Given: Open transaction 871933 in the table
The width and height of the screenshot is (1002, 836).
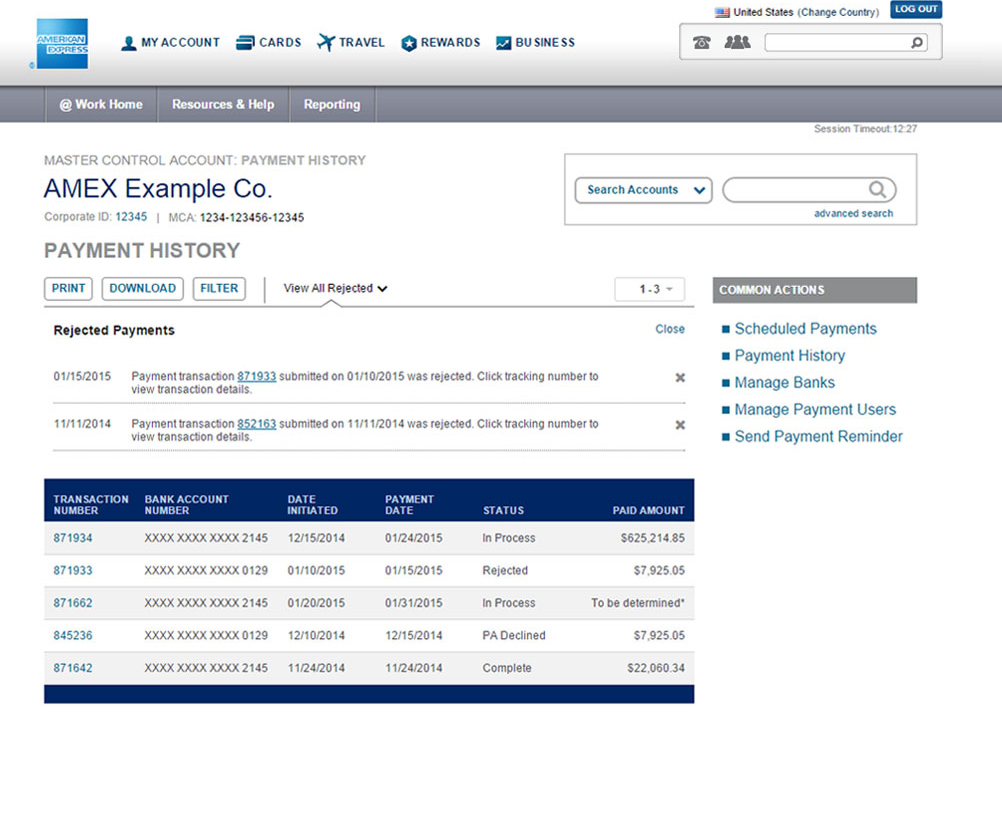Looking at the screenshot, I should tap(73, 571).
